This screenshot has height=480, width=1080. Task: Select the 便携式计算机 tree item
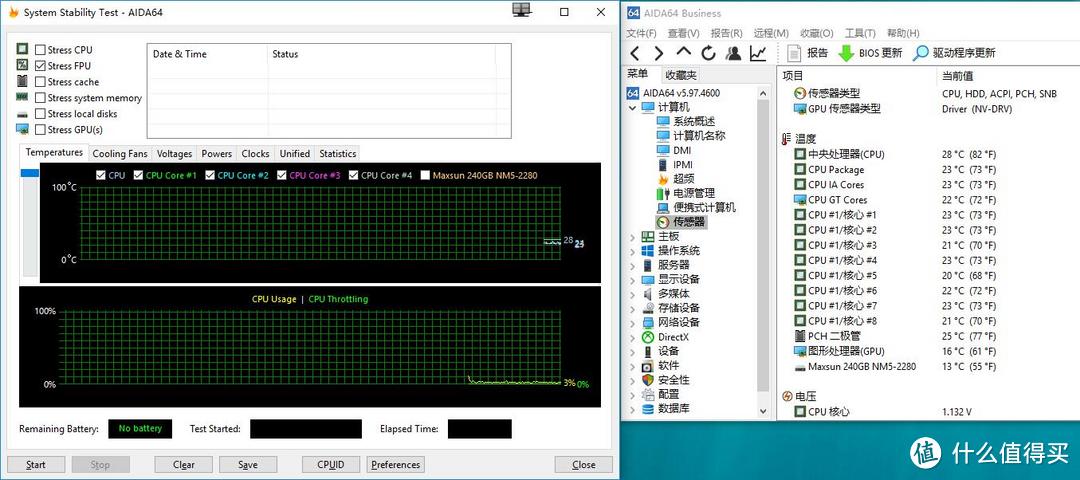click(696, 207)
